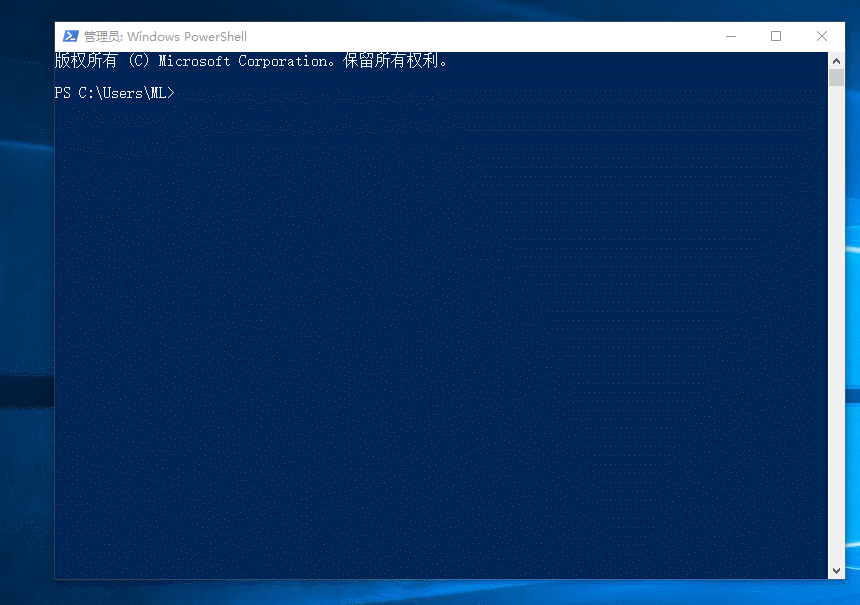Maximize the Windows PowerShell window

[776, 36]
